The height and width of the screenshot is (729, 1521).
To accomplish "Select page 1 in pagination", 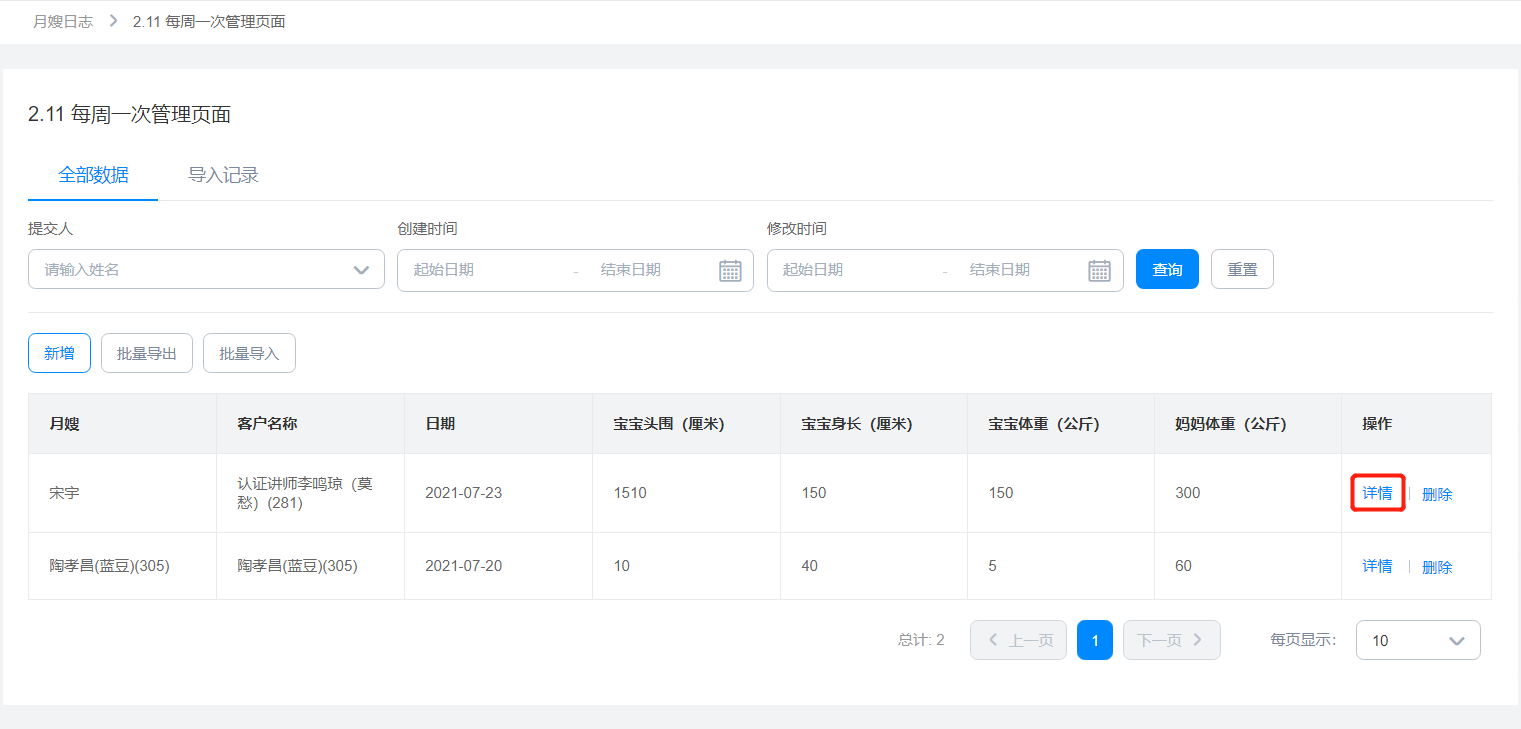I will point(1094,640).
